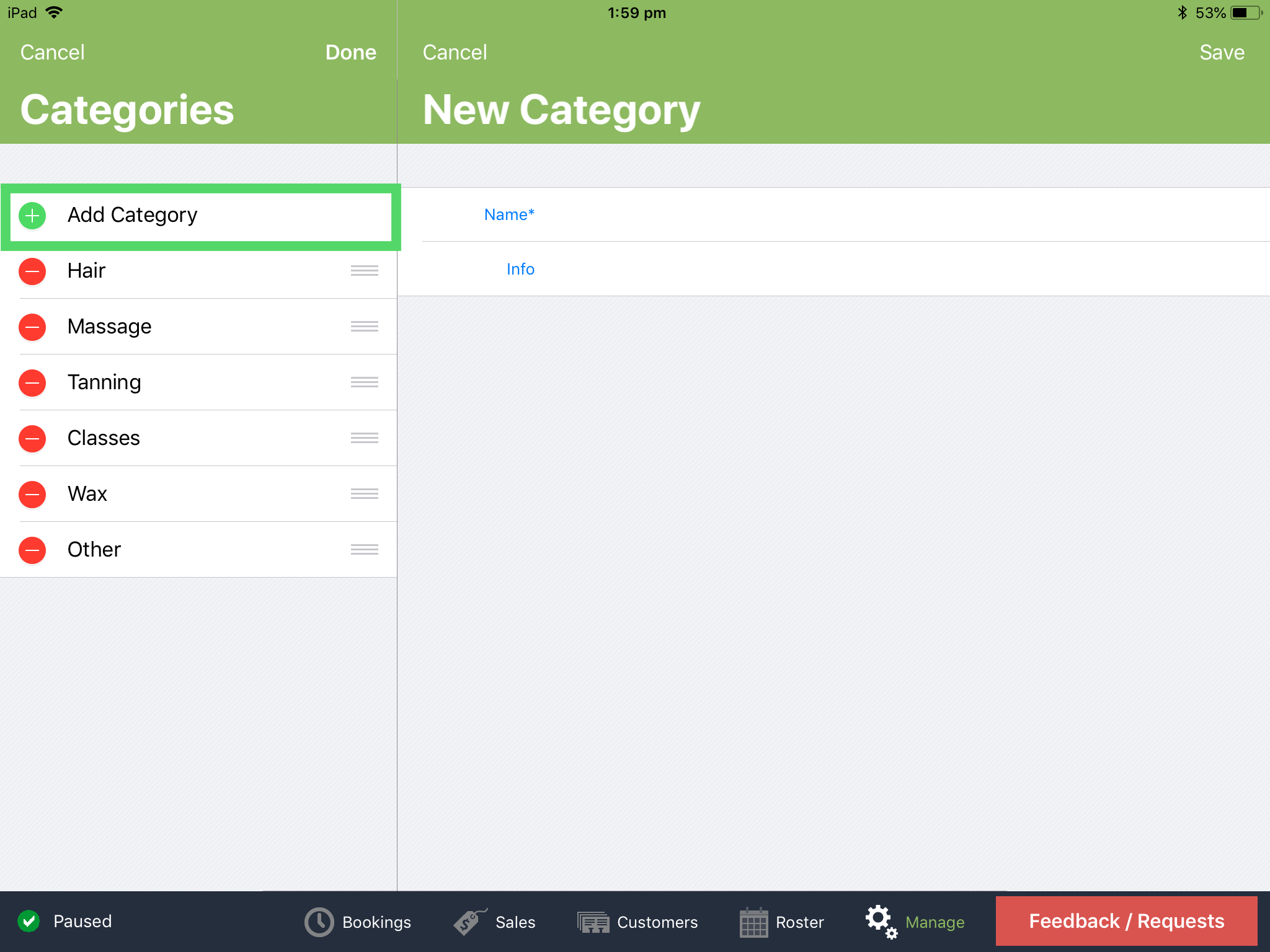Tap the reorder handle on the Classes row
This screenshot has width=1270, height=952.
point(365,438)
